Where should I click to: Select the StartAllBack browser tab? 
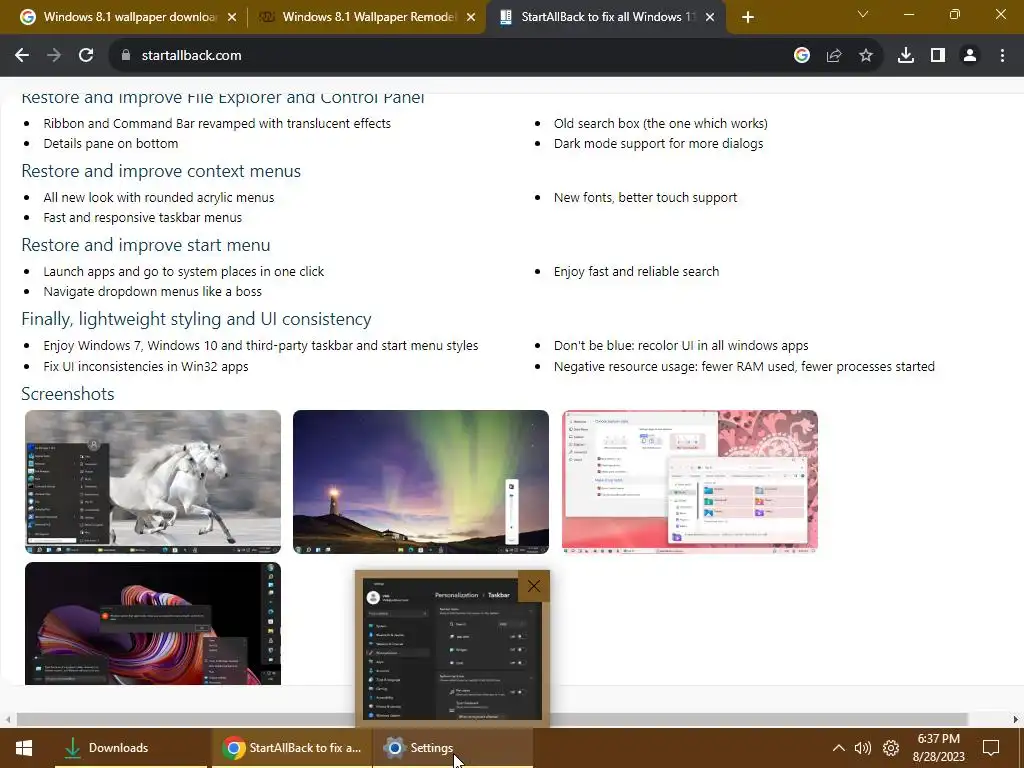click(x=605, y=17)
